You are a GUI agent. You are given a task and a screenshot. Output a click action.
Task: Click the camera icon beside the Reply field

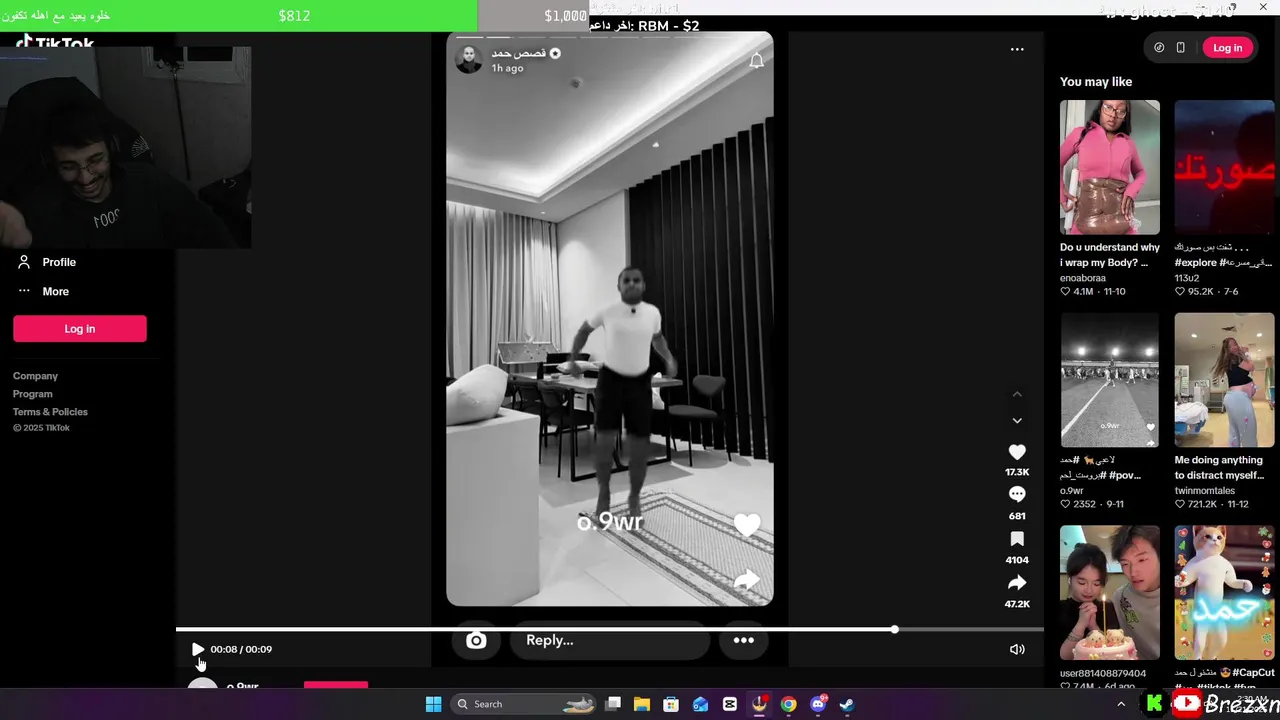click(476, 641)
